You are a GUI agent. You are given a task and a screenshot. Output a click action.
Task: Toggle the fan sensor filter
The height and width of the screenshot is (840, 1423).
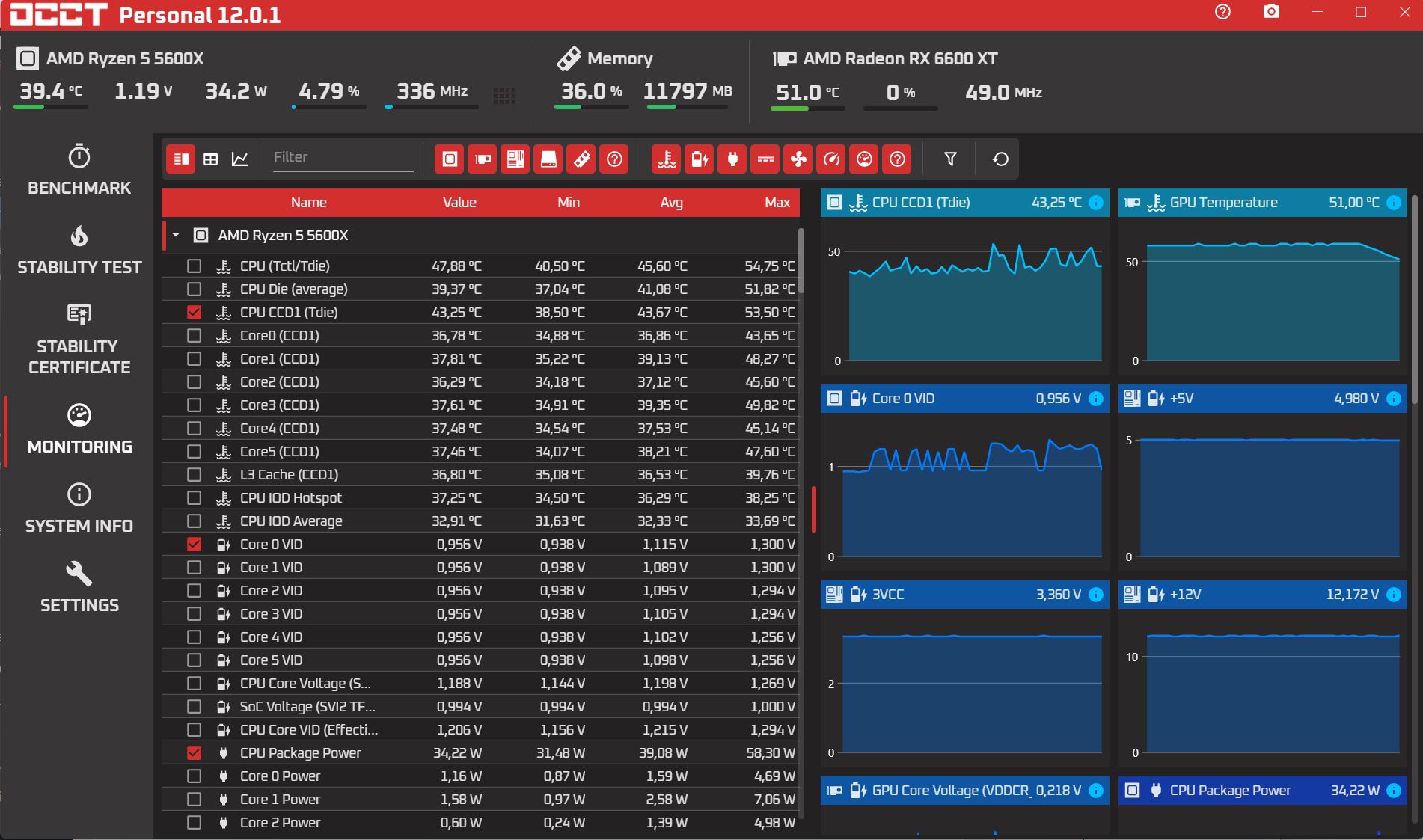(x=798, y=159)
